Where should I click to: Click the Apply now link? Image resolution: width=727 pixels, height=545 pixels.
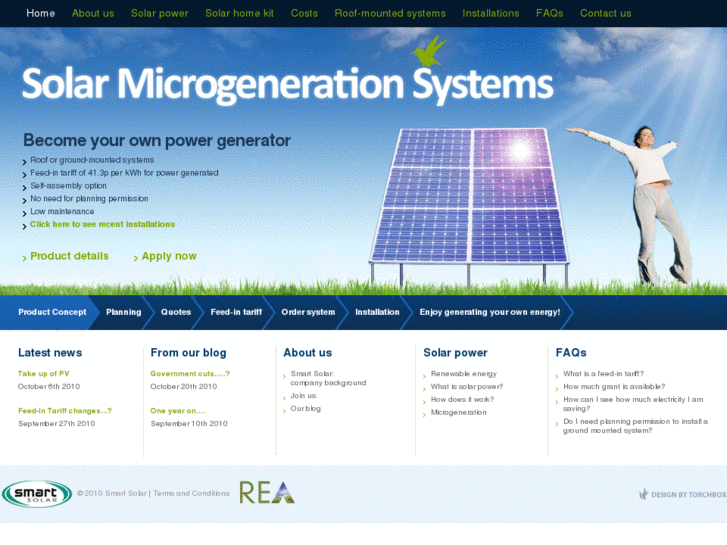coord(169,256)
